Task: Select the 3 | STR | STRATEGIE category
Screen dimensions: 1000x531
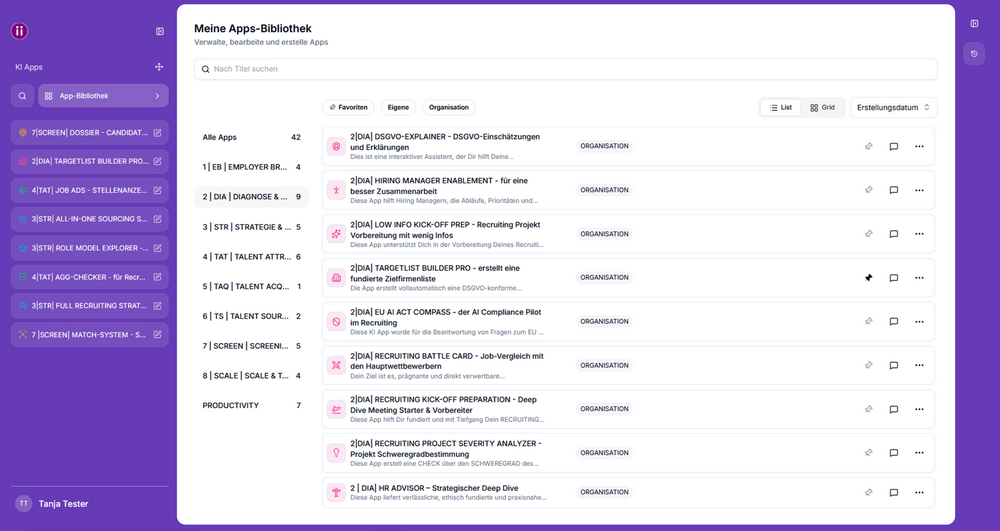Action: point(251,227)
